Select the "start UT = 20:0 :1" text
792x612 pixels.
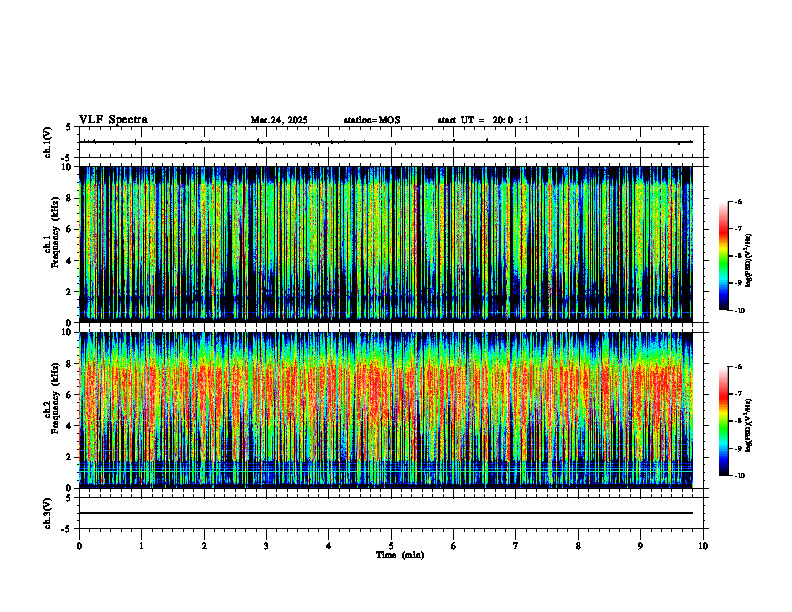tap(483, 120)
